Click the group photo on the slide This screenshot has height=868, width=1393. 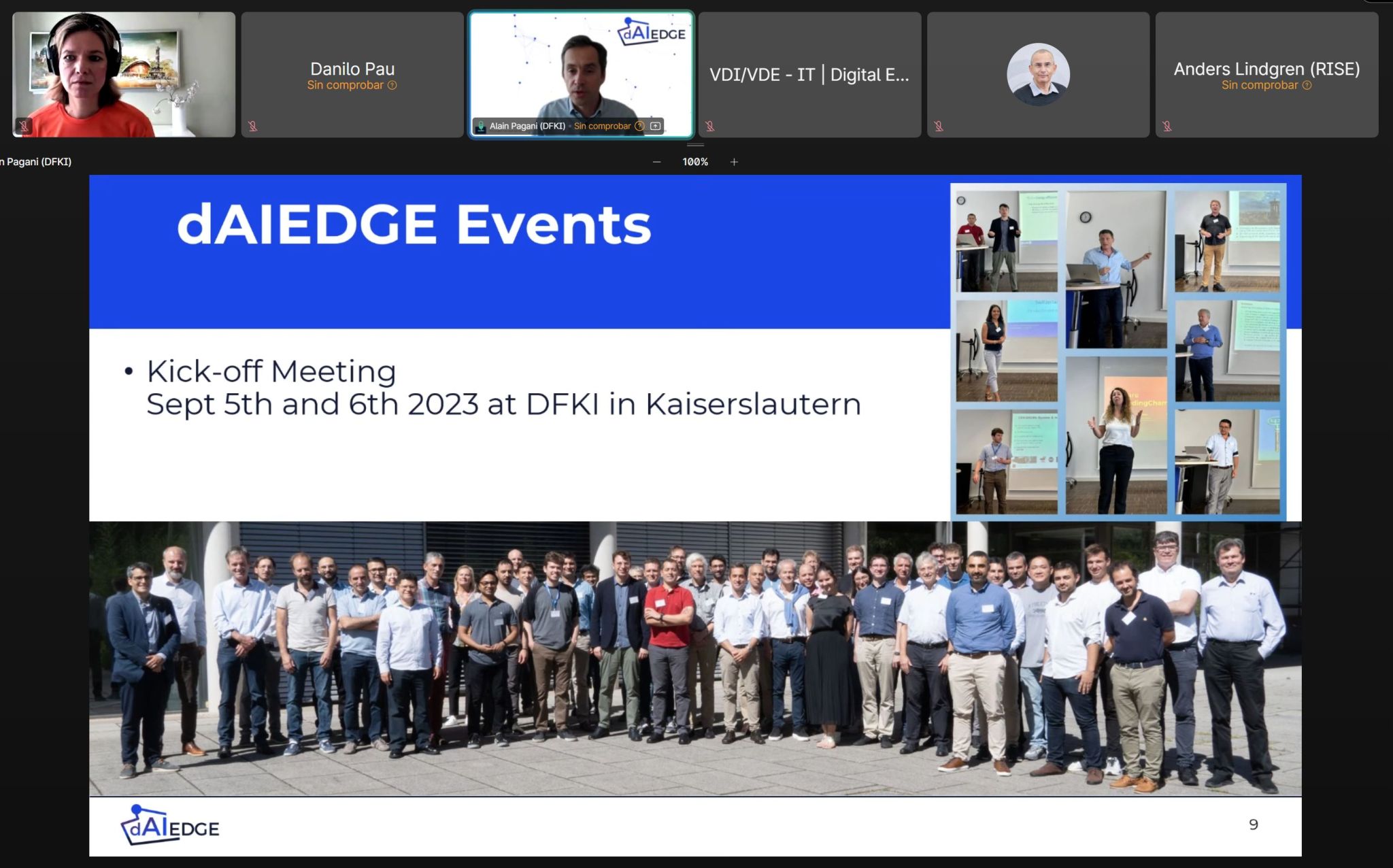click(x=695, y=658)
